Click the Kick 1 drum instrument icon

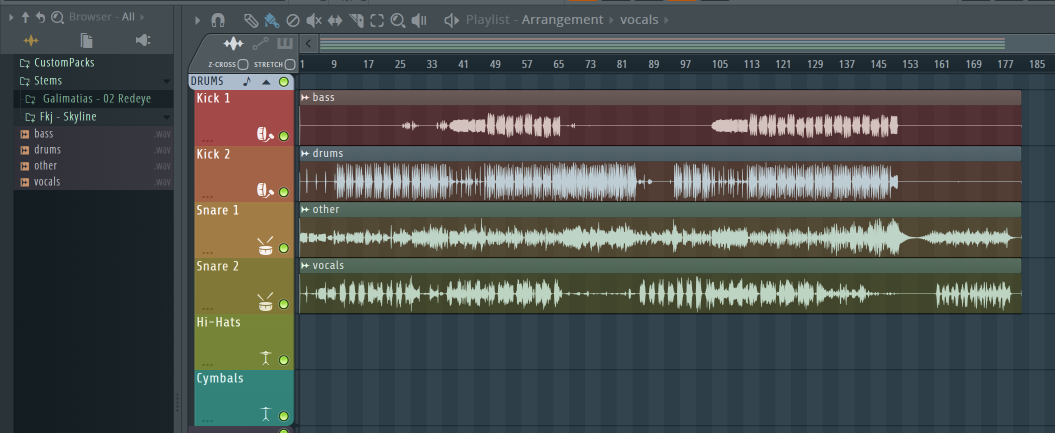coord(265,134)
